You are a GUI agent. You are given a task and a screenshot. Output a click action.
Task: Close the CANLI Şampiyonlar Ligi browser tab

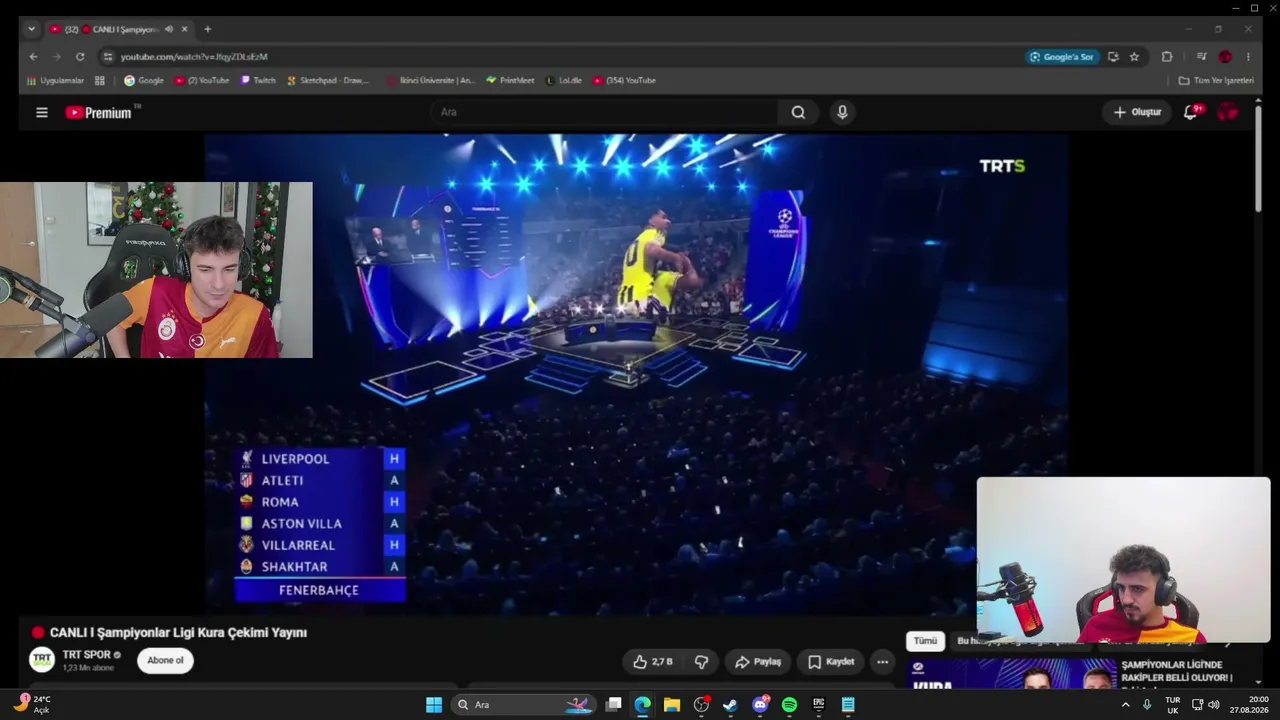pyautogui.click(x=184, y=29)
